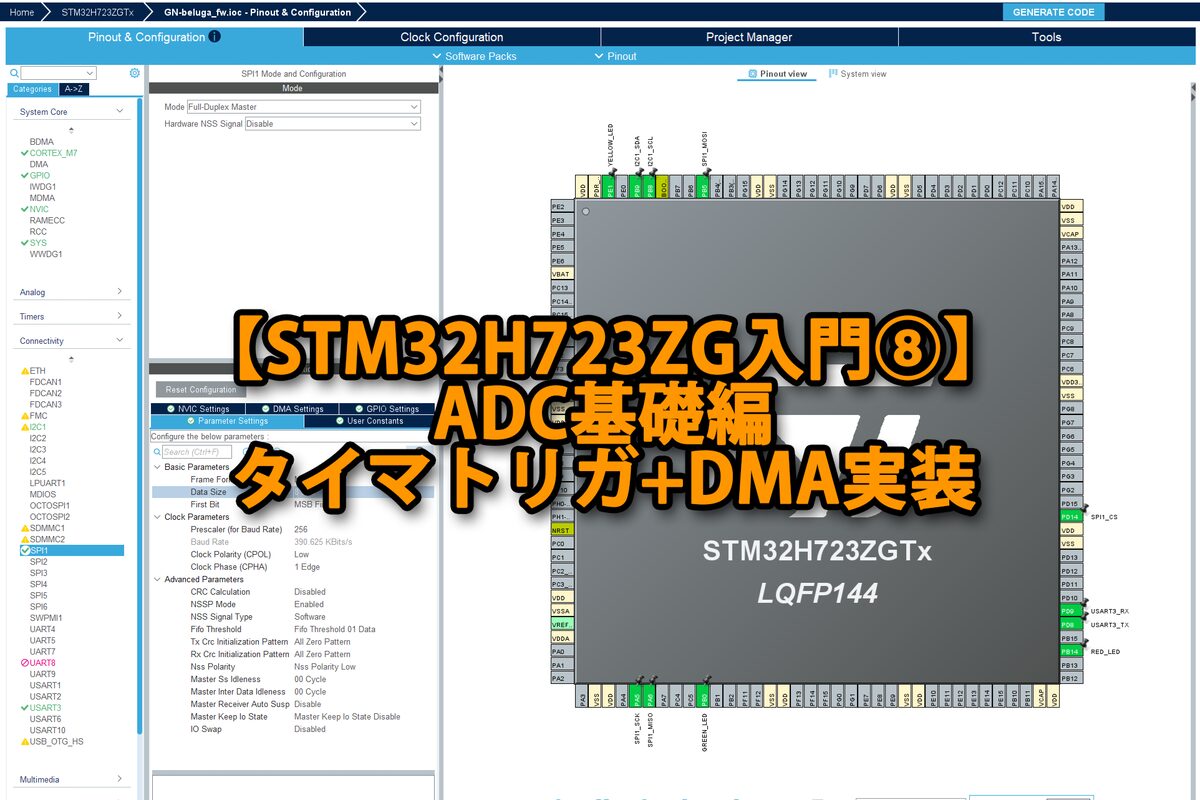Viewport: 1200px width, 800px height.
Task: Click the info icon beside Pinout & Configuration
Action: pyautogui.click(x=215, y=37)
